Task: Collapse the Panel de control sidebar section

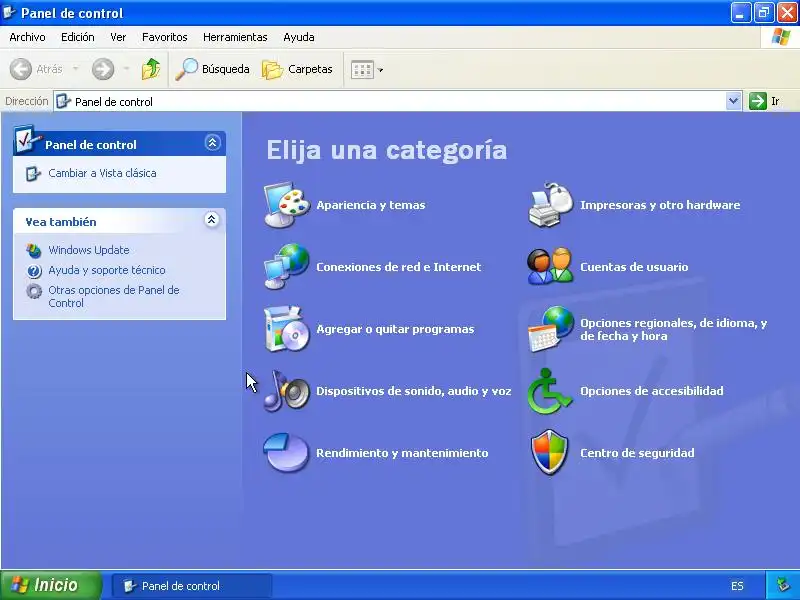Action: [212, 142]
